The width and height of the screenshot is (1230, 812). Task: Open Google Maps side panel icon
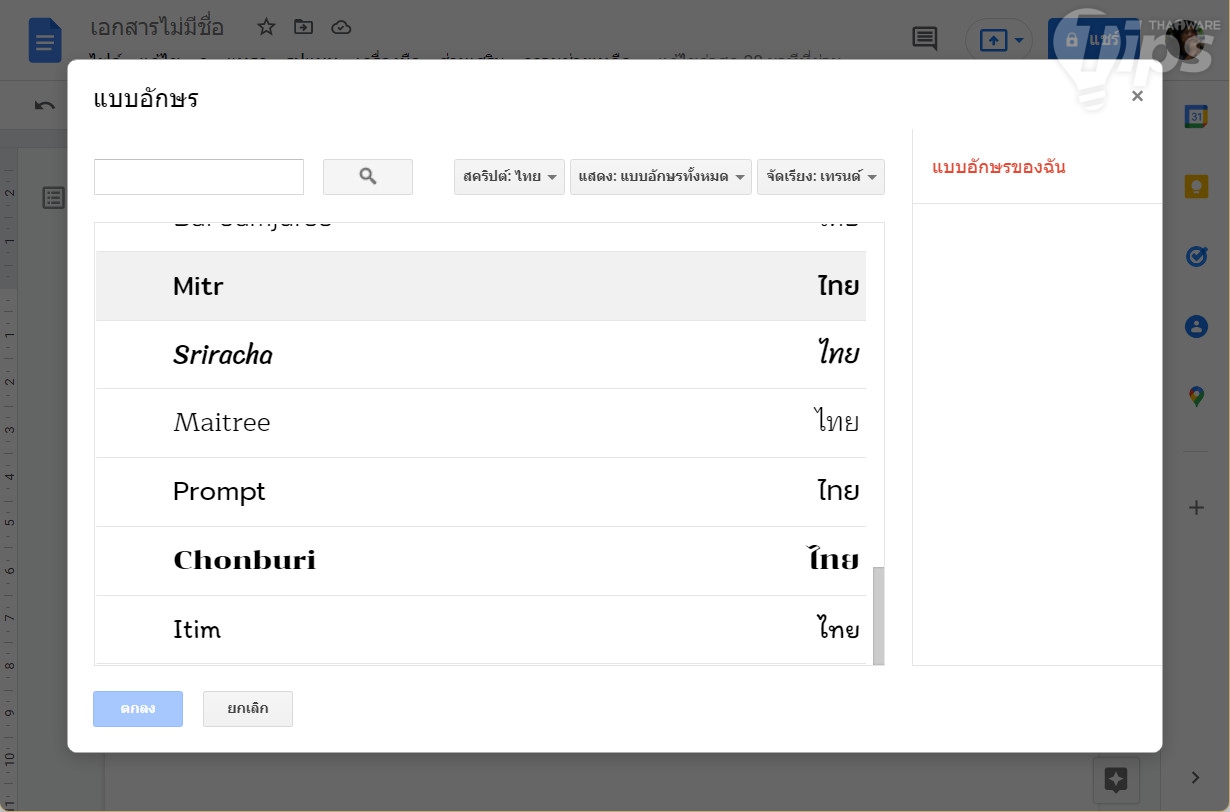click(x=1196, y=396)
